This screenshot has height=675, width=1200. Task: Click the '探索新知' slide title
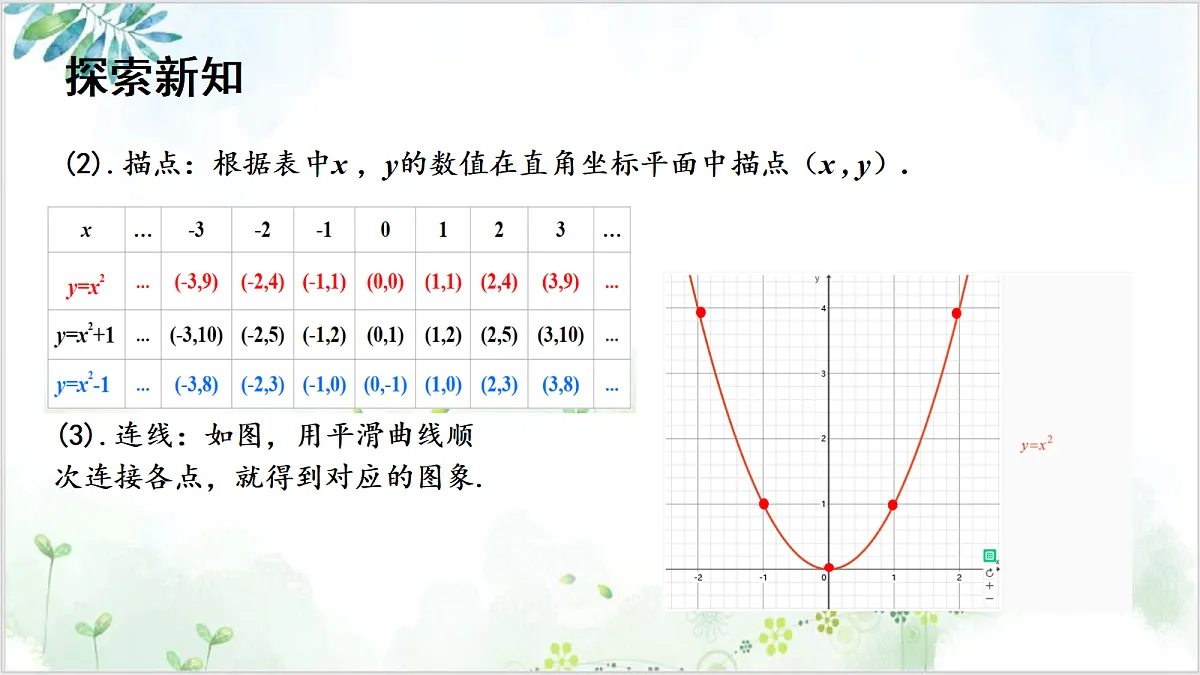(x=155, y=76)
